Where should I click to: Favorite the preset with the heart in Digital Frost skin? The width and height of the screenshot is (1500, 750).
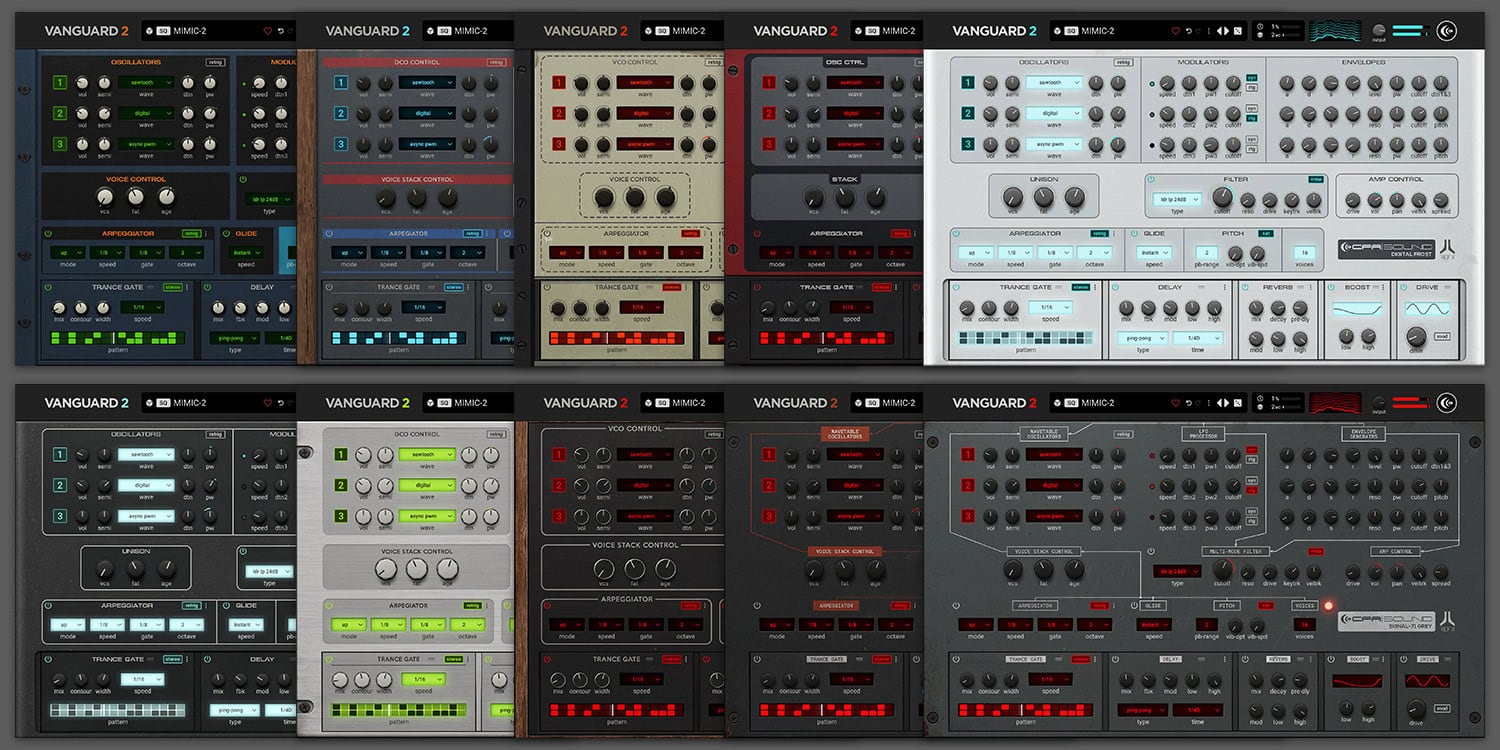1176,31
